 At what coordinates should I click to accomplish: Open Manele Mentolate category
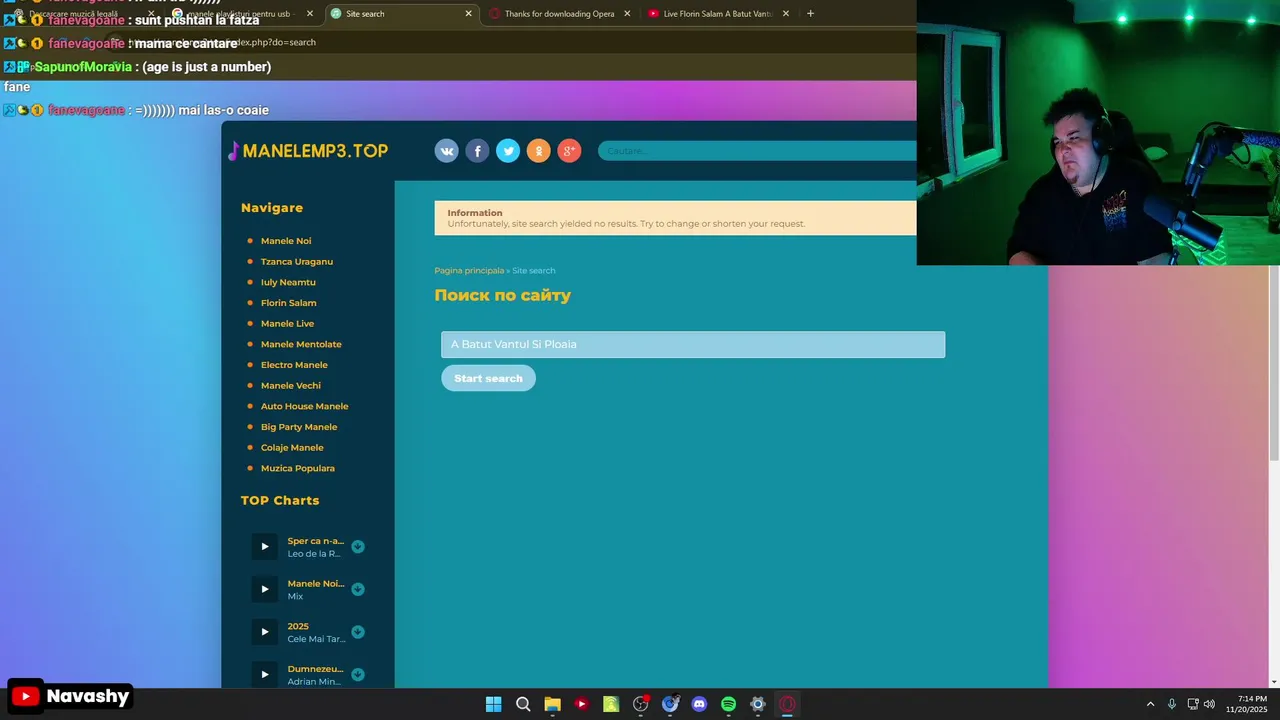click(x=301, y=344)
